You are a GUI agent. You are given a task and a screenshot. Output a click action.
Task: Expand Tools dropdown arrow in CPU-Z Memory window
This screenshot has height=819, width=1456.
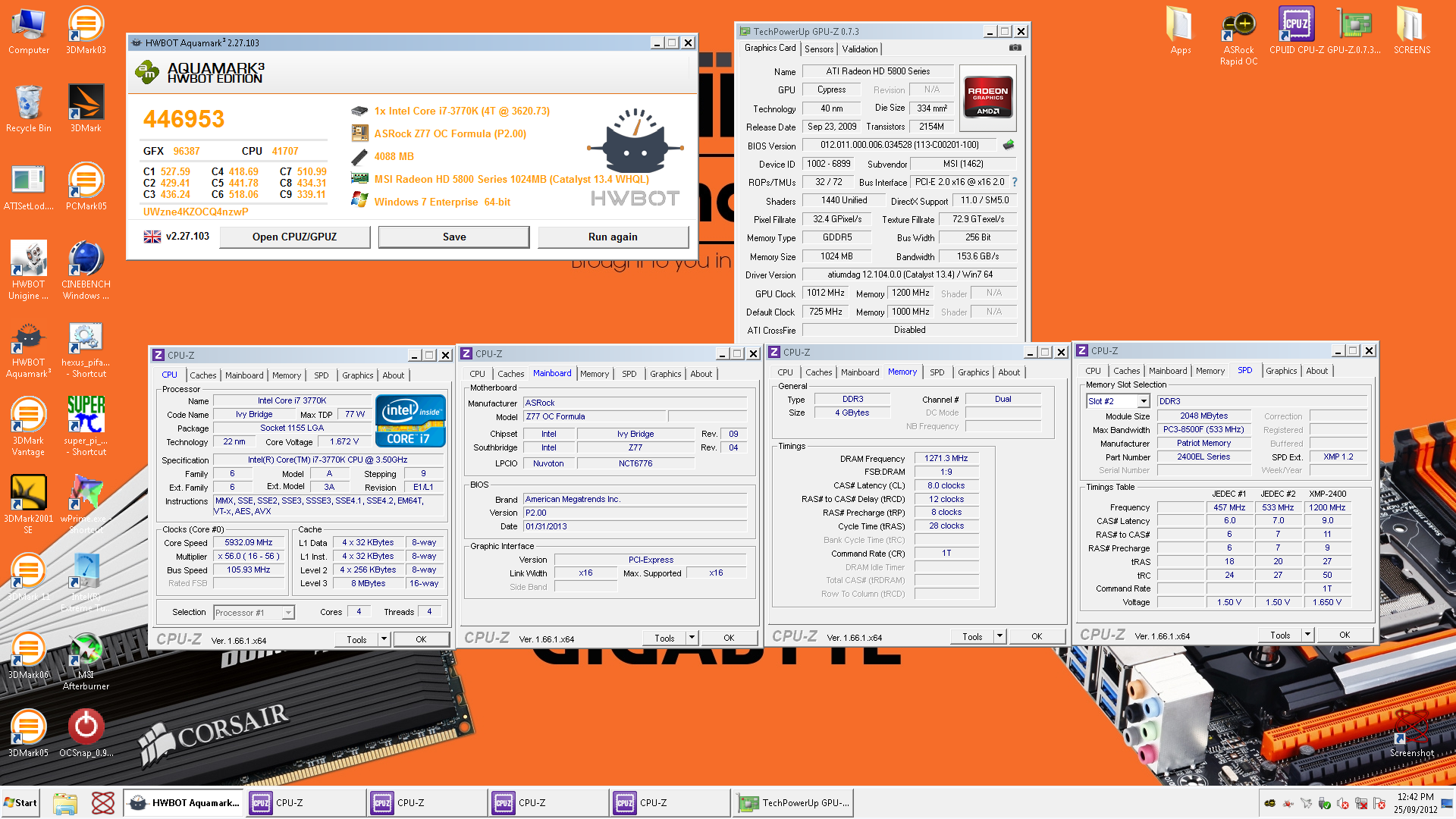click(999, 636)
